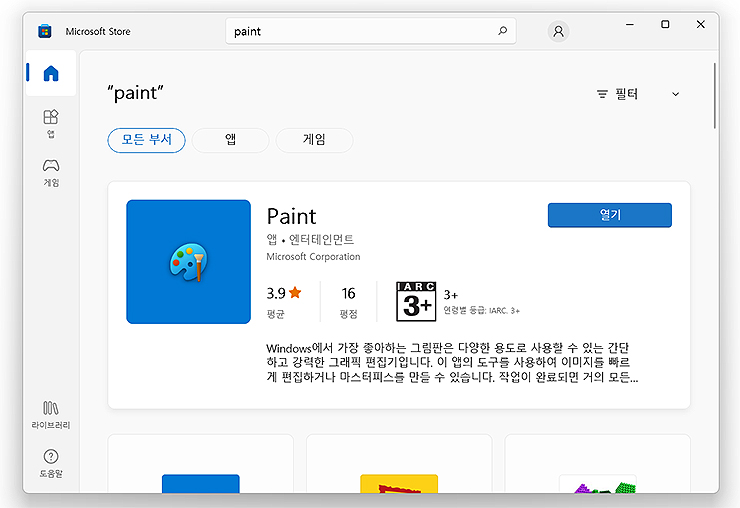Open the Home sidebar icon

[51, 73]
